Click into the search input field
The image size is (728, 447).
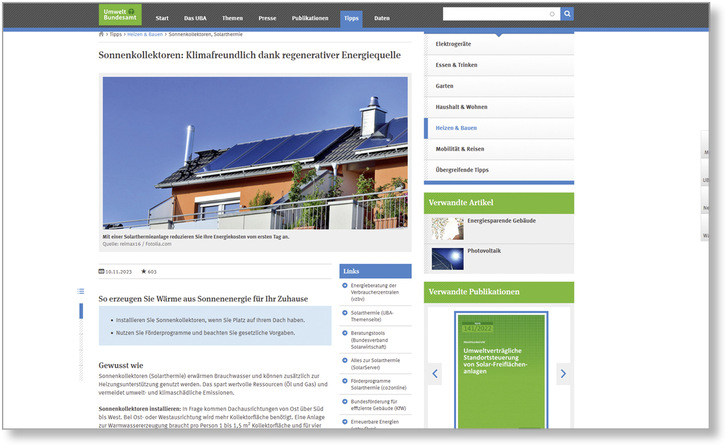495,14
